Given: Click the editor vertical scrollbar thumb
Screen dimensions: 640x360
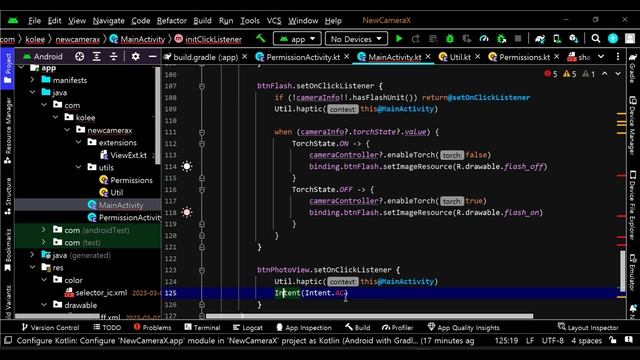Looking at the screenshot, I should (622, 271).
